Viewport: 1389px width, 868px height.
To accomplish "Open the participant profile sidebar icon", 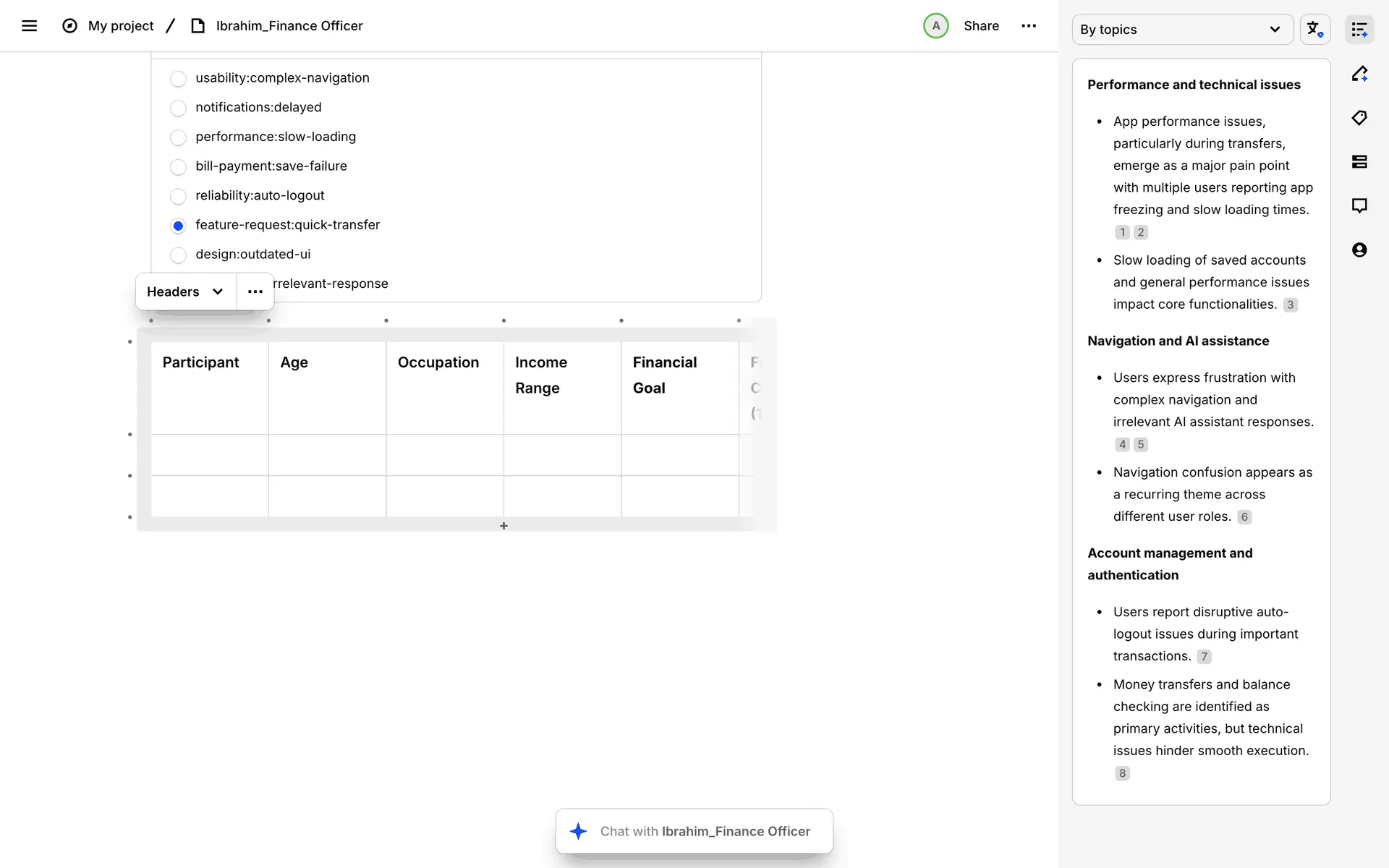I will 1359,250.
